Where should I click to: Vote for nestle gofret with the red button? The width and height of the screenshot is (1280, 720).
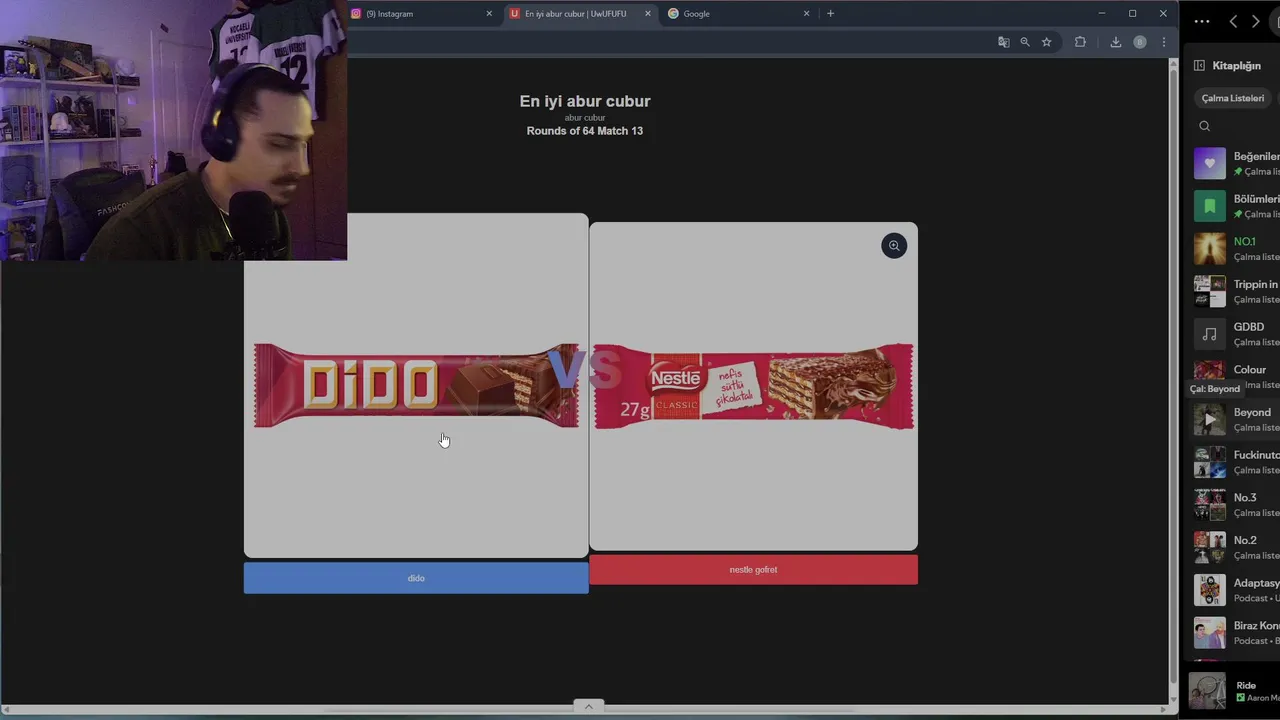[x=753, y=570]
